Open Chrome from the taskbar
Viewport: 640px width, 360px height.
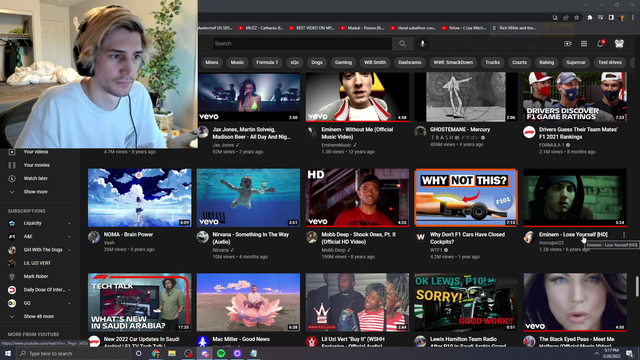[156, 353]
